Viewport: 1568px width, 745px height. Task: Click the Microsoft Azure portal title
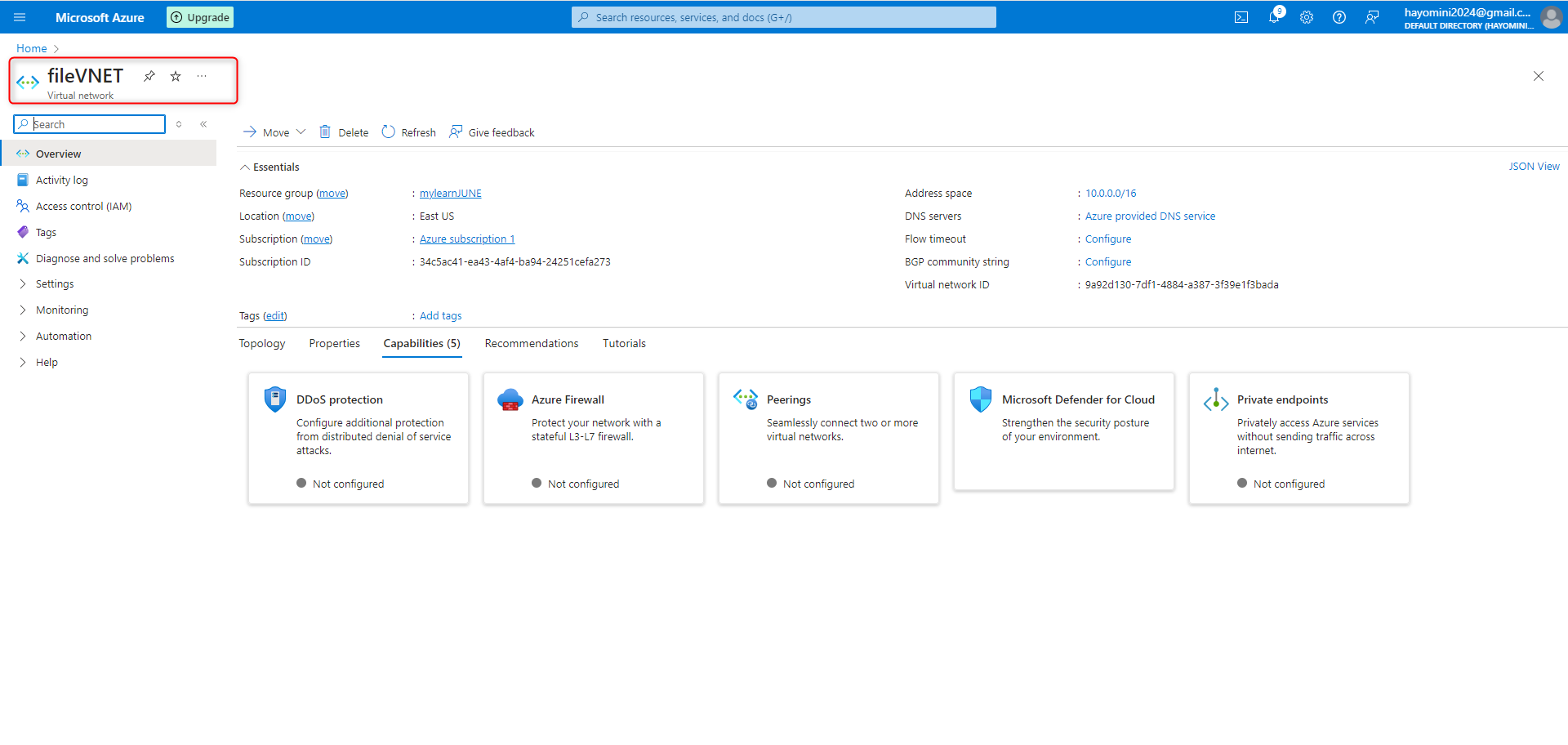[x=100, y=17]
